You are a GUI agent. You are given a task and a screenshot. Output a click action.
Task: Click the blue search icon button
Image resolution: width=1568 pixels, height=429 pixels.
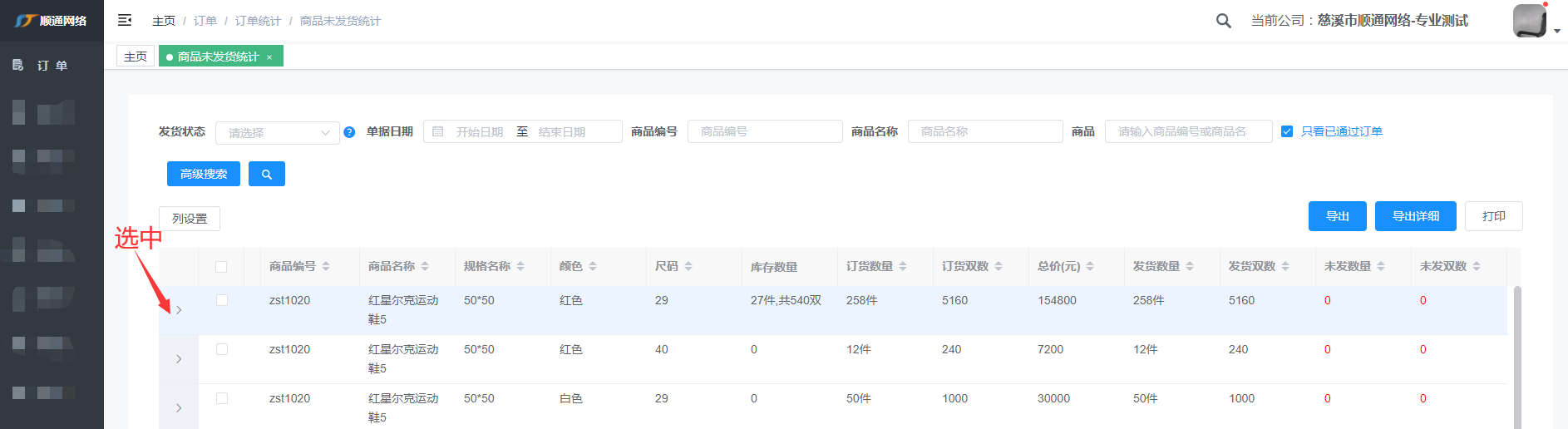tap(267, 174)
